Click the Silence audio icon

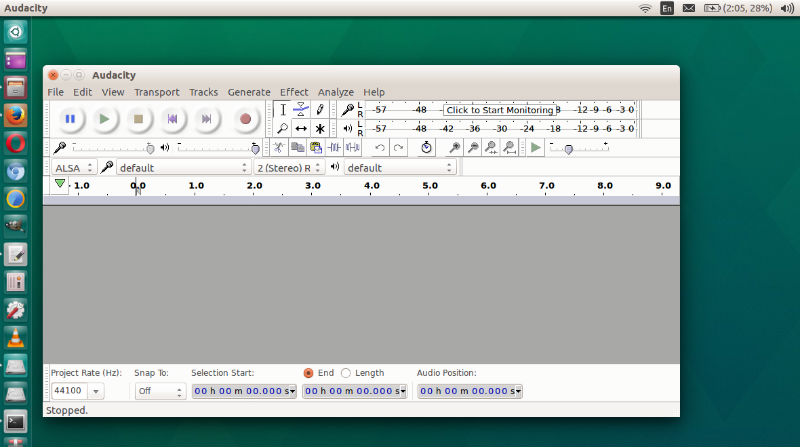353,148
